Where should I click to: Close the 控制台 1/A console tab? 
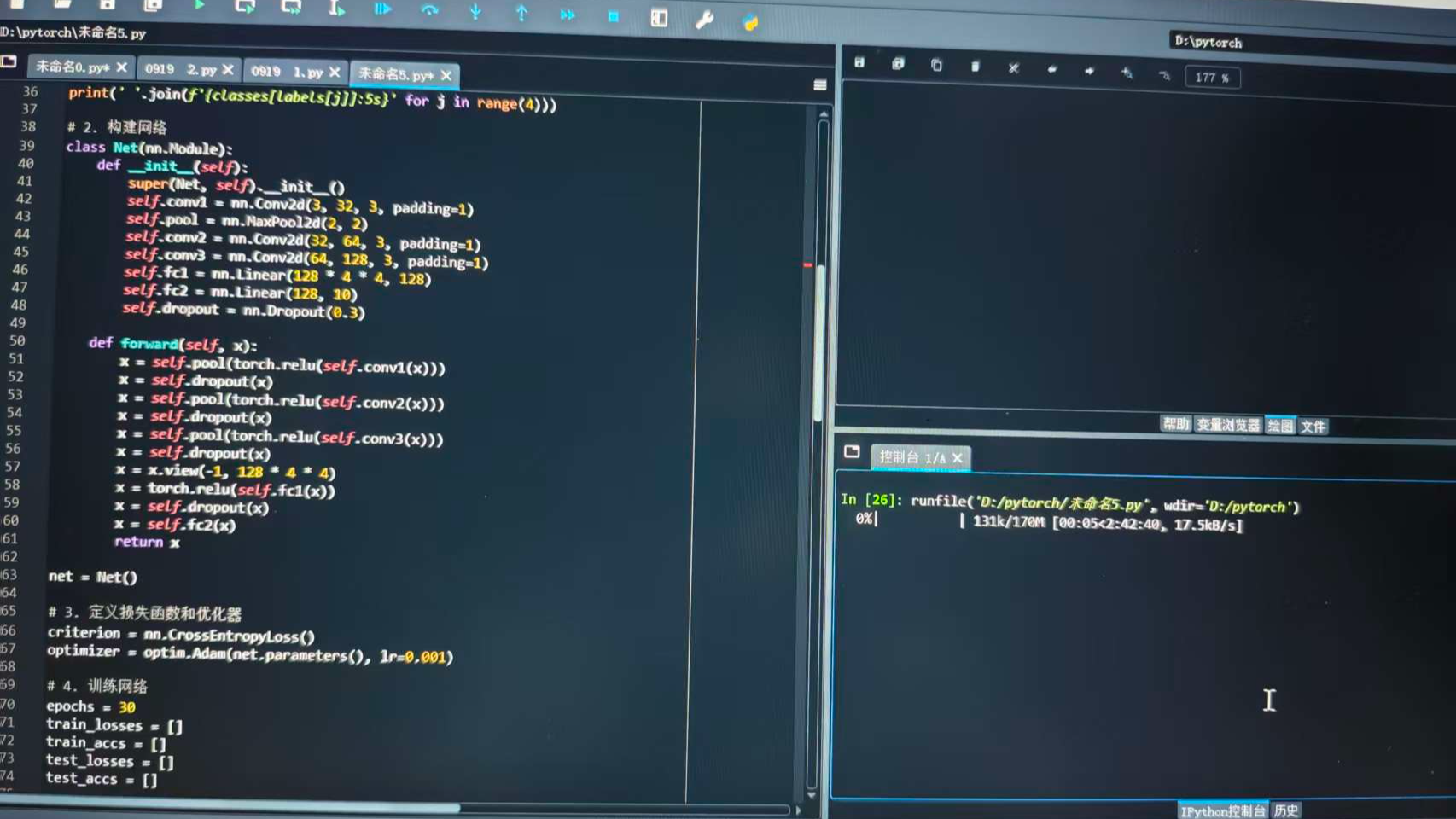coord(958,458)
